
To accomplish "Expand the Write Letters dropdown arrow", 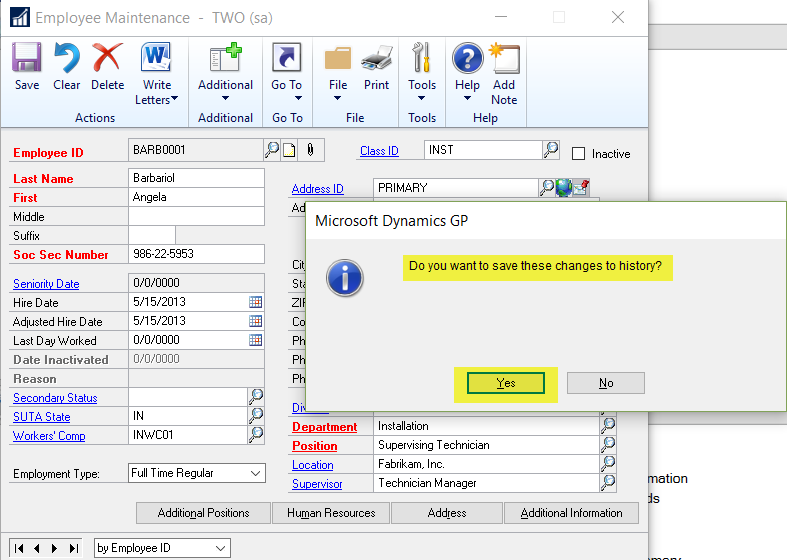I will click(174, 98).
